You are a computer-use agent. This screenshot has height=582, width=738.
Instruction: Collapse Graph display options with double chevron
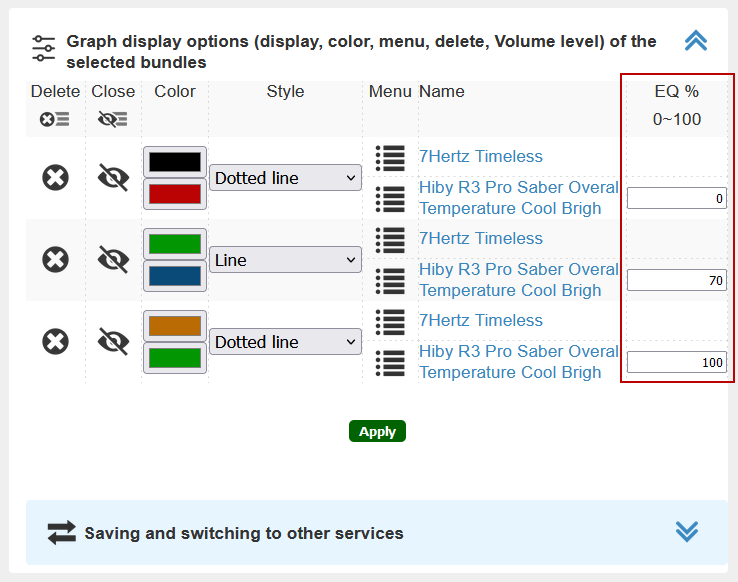[696, 40]
